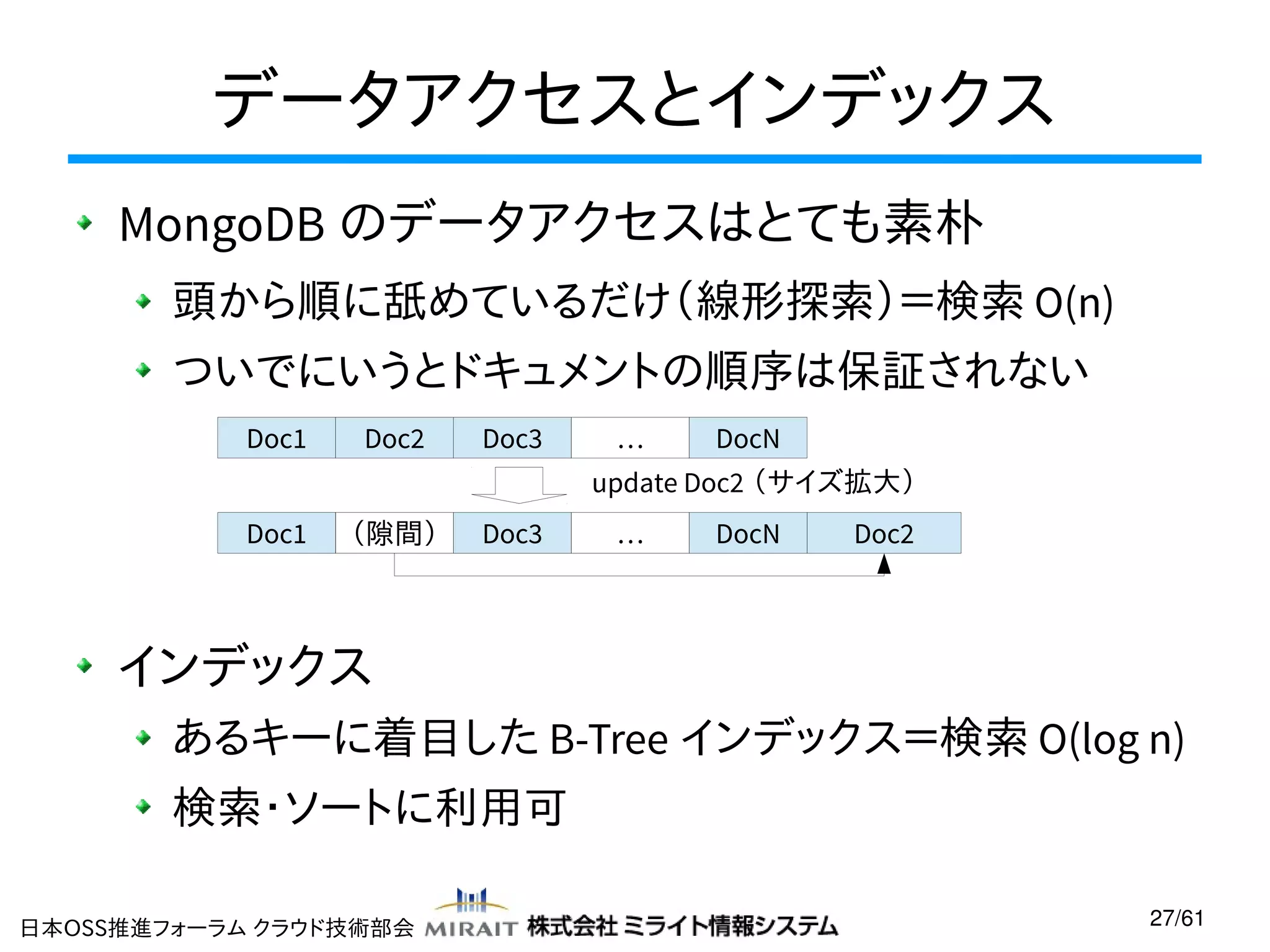The image size is (1270, 952).
Task: Click the （隙間） gap cell
Action: coord(394,533)
